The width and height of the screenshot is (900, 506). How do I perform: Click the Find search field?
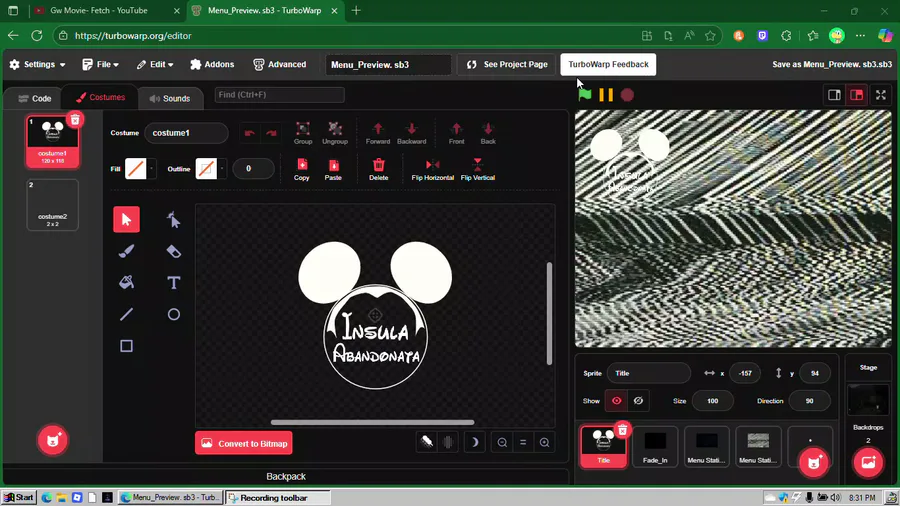[280, 95]
